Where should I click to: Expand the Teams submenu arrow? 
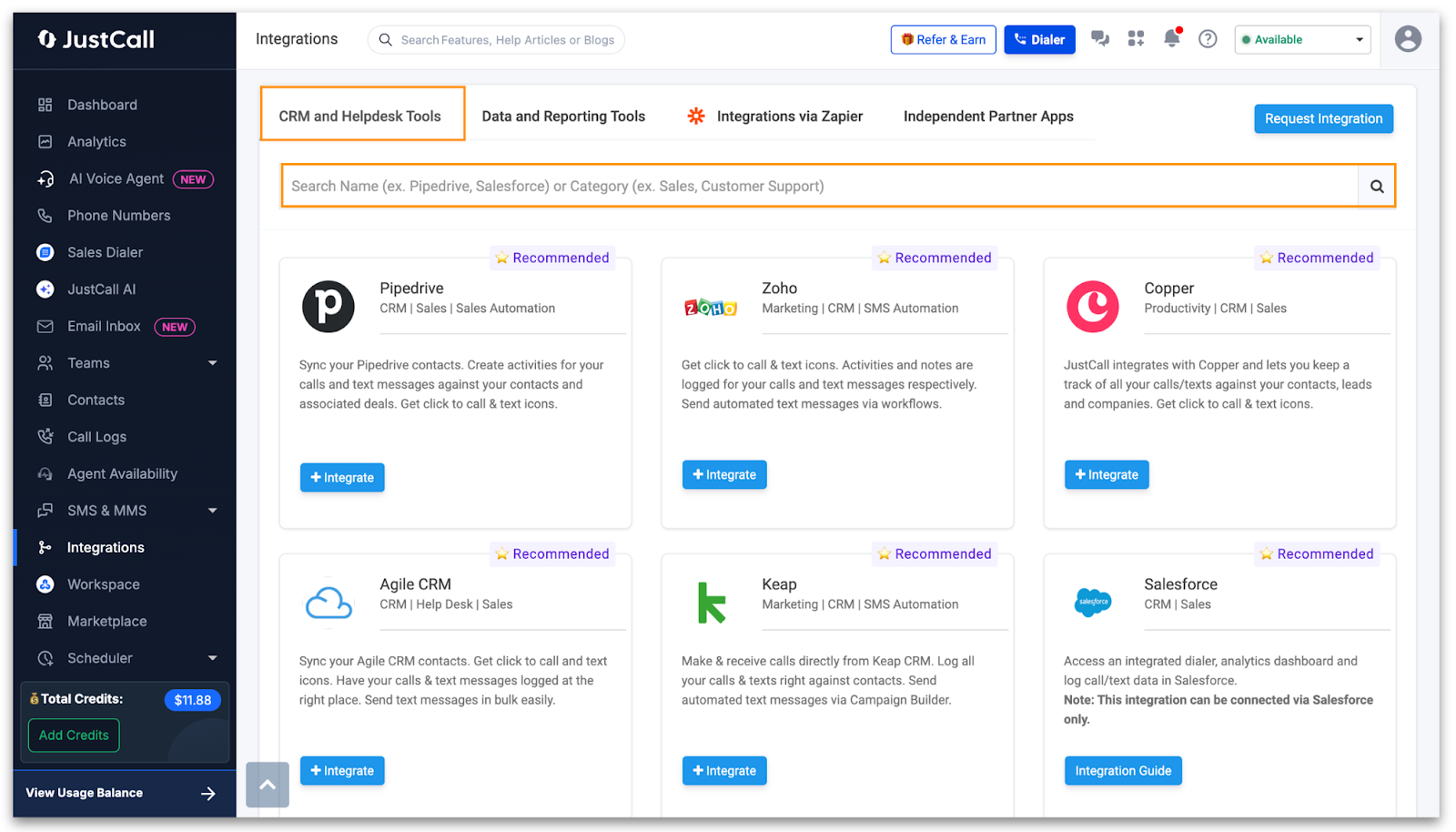coord(212,363)
